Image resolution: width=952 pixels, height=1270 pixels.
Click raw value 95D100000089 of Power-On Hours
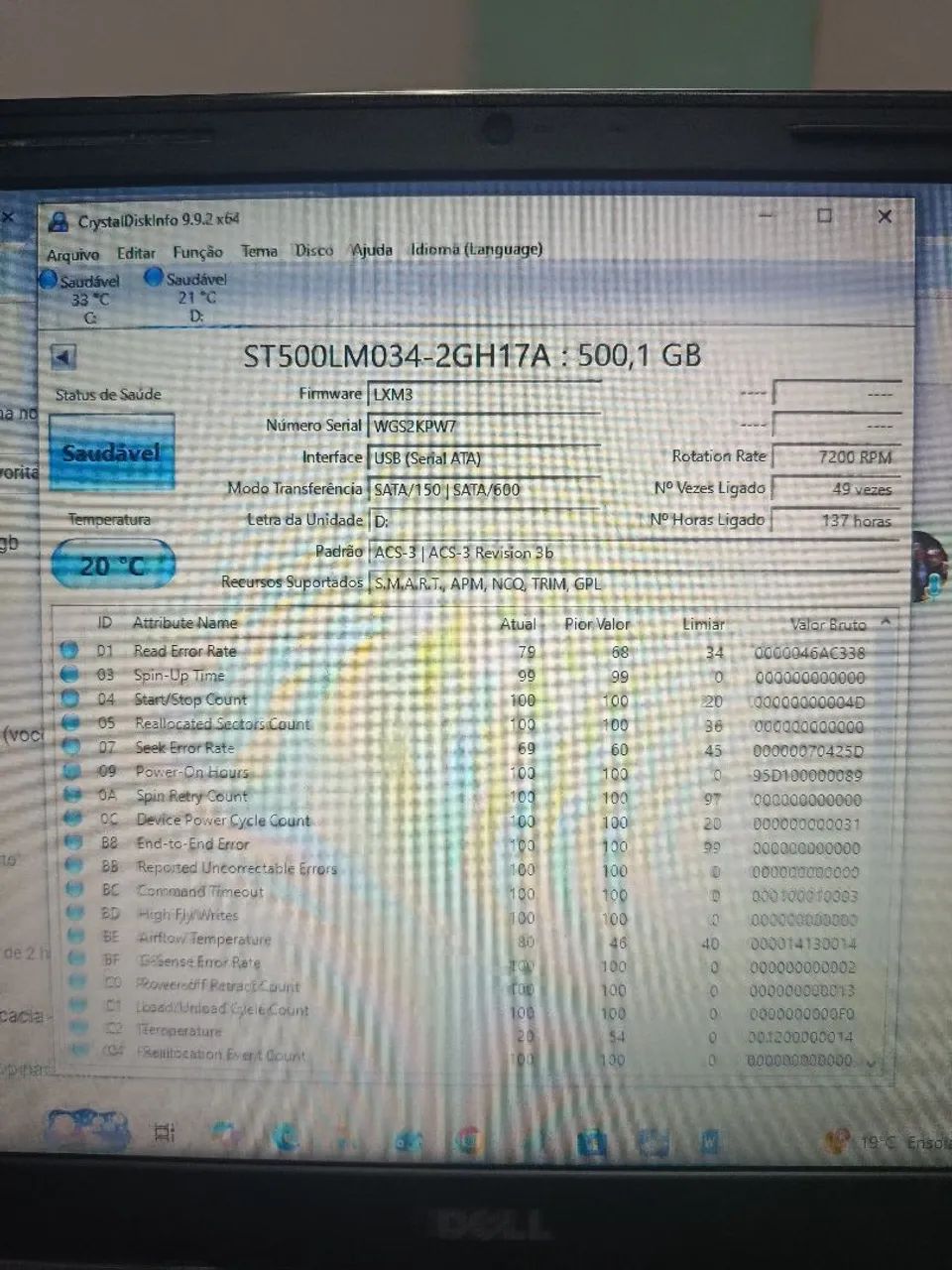(807, 775)
